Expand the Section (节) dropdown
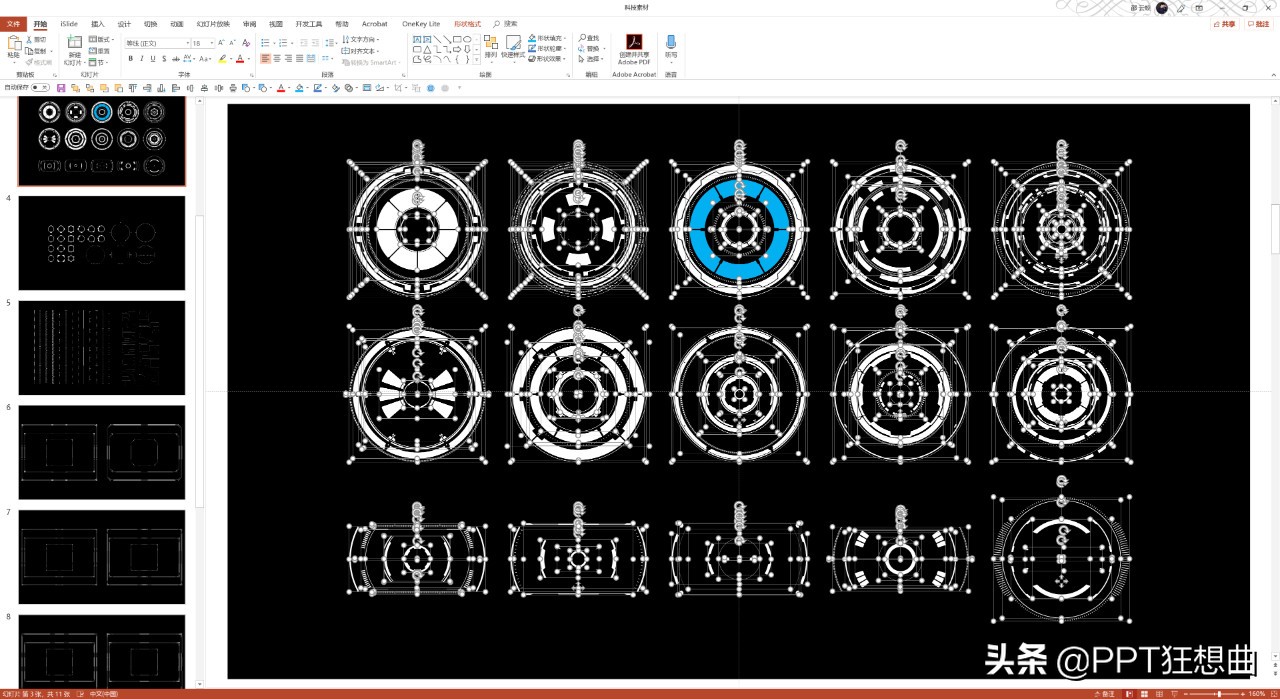 (x=98, y=62)
